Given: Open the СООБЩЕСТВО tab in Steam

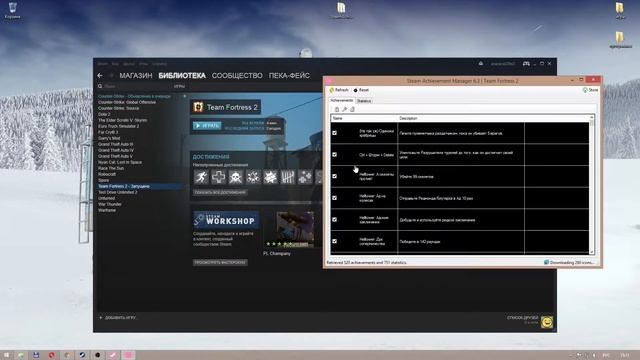Looking at the screenshot, I should point(237,76).
